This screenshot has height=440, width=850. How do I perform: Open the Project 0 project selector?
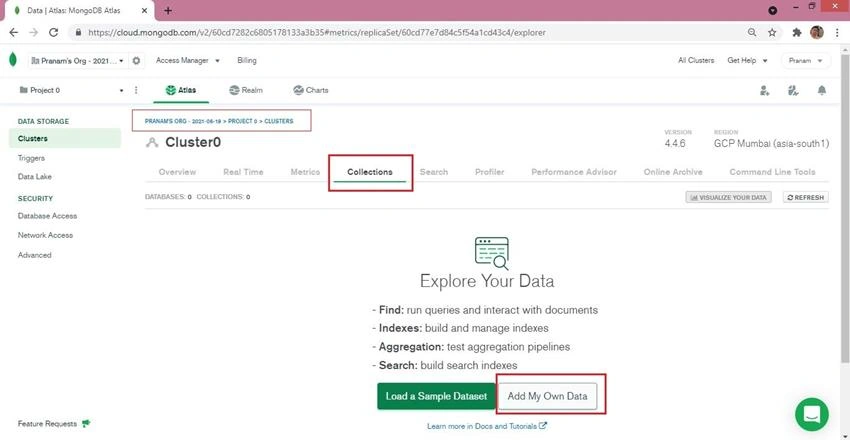(x=71, y=90)
